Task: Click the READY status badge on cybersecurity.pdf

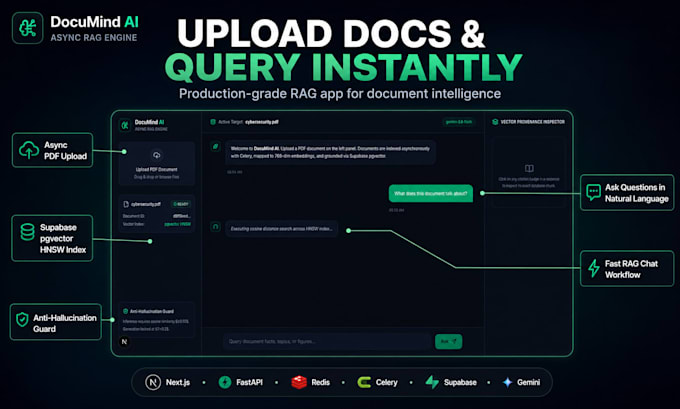Action: point(181,204)
